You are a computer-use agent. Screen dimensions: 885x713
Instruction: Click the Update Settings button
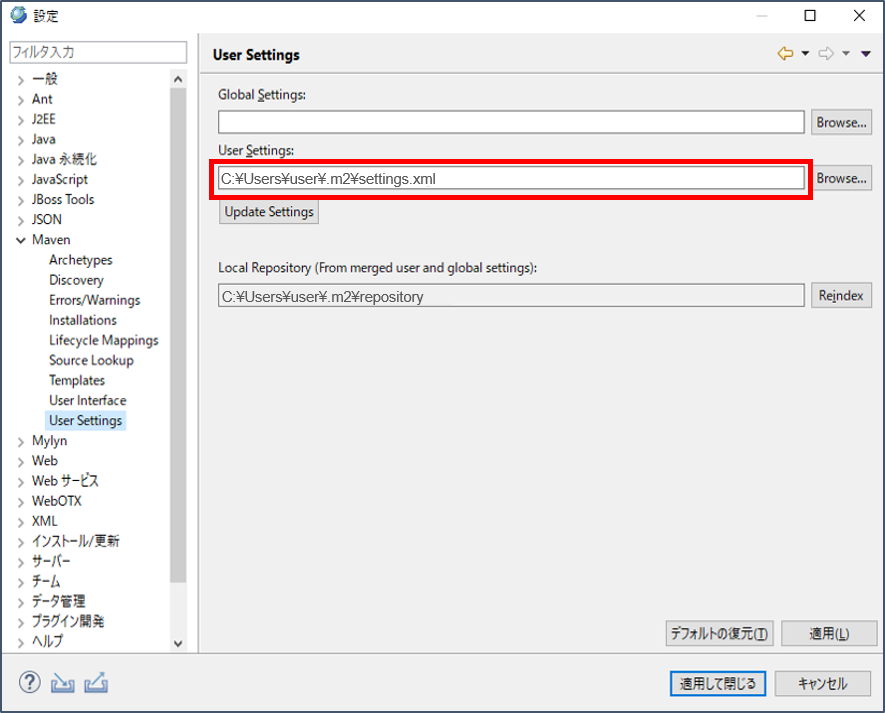click(x=269, y=212)
